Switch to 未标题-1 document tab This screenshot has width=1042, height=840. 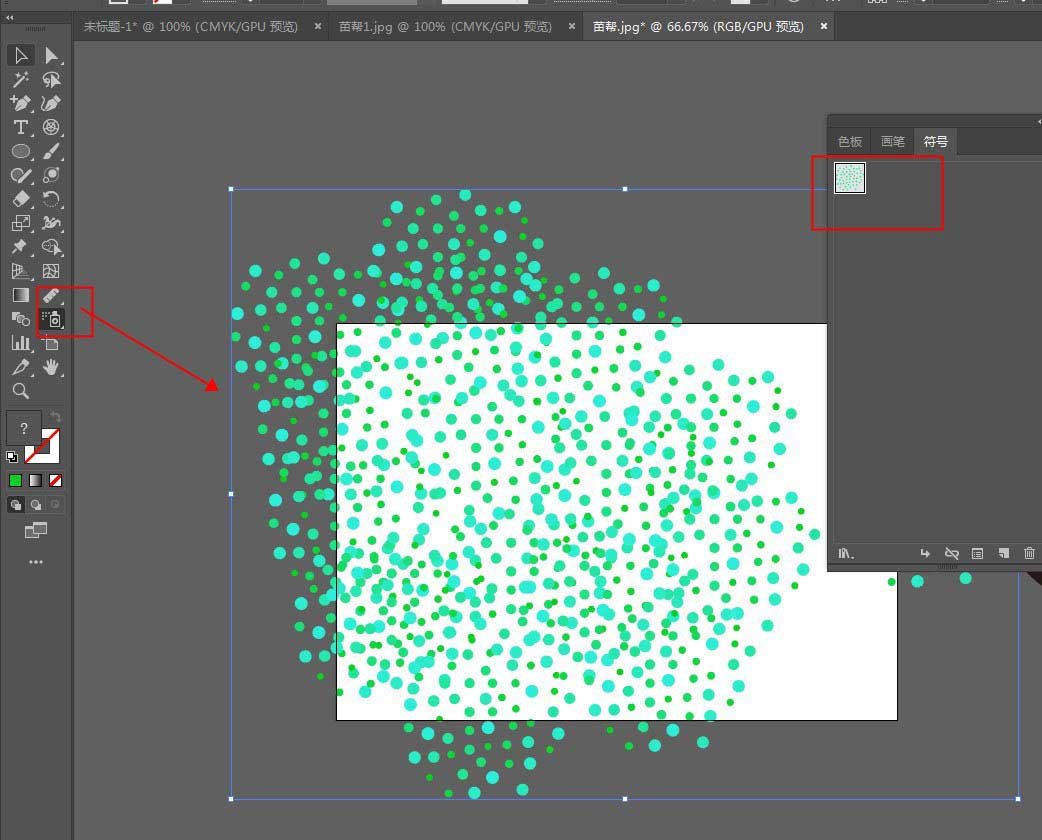coord(191,27)
